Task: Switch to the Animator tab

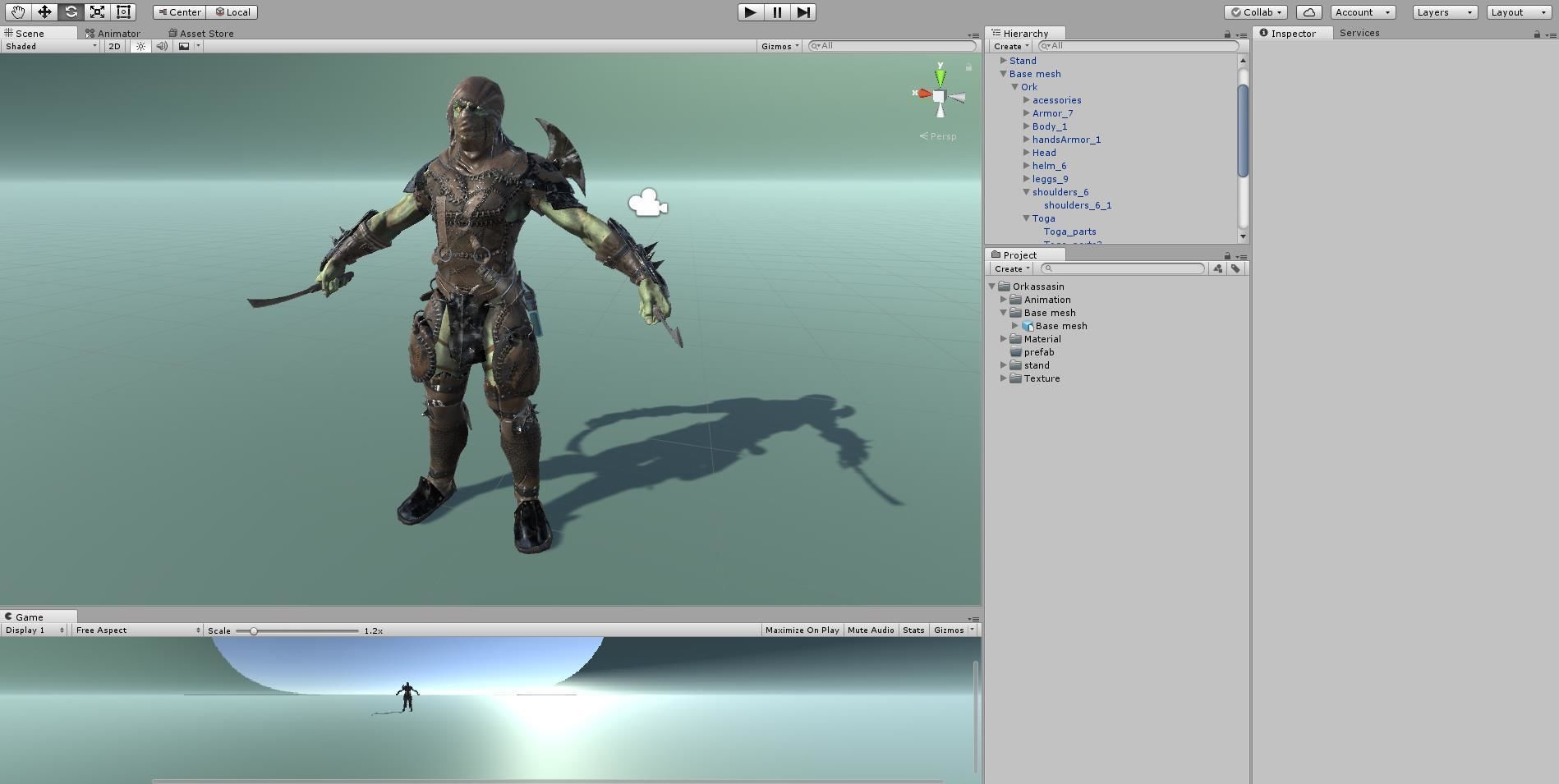Action: [x=113, y=34]
